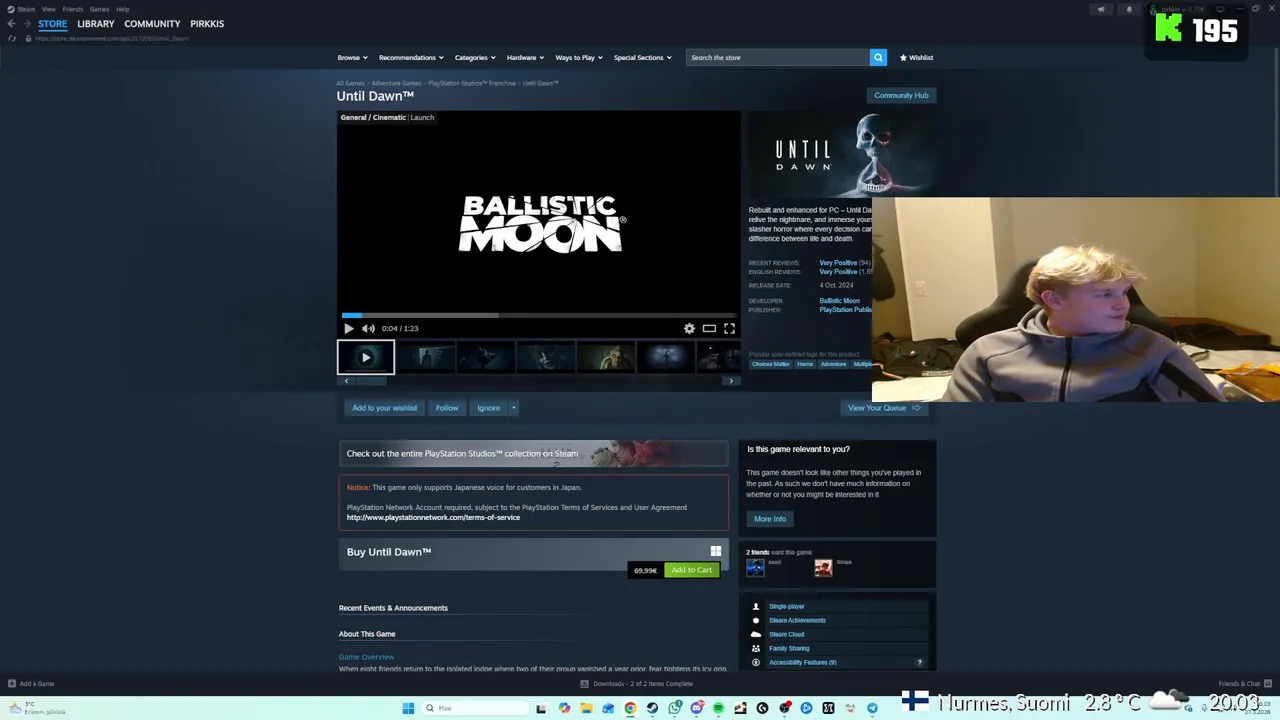This screenshot has width=1280, height=720.
Task: Navigate forward with the forward arrow
Action: click(26, 23)
